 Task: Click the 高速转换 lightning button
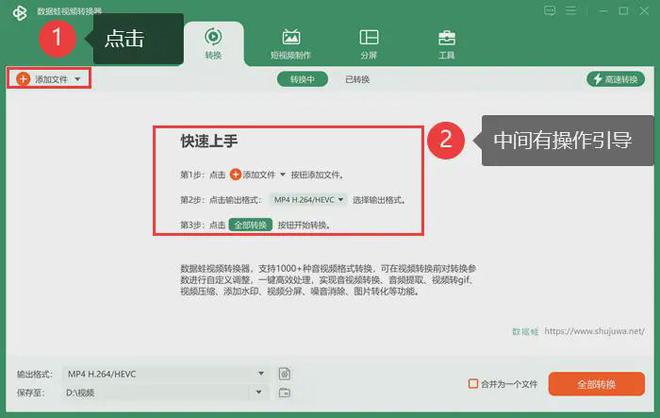point(615,79)
